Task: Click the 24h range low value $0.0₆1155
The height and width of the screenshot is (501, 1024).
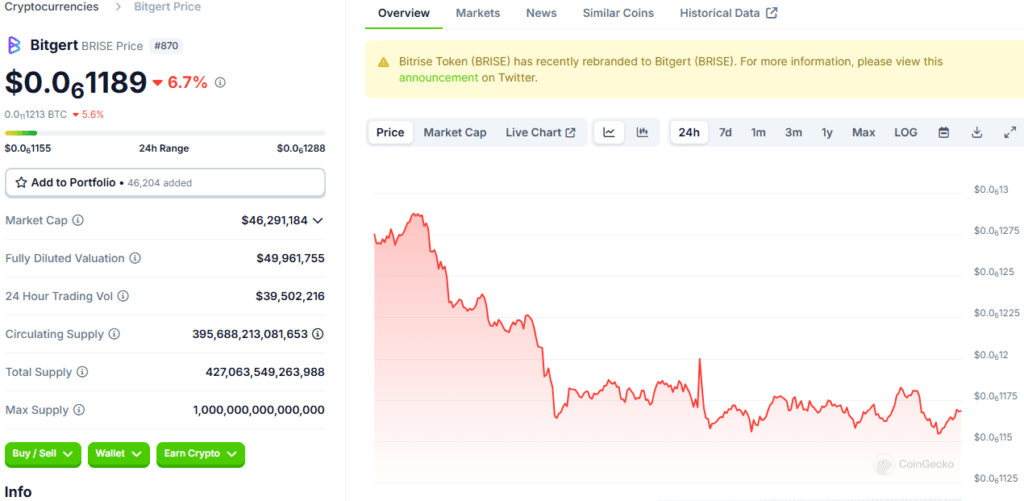Action: click(x=28, y=148)
